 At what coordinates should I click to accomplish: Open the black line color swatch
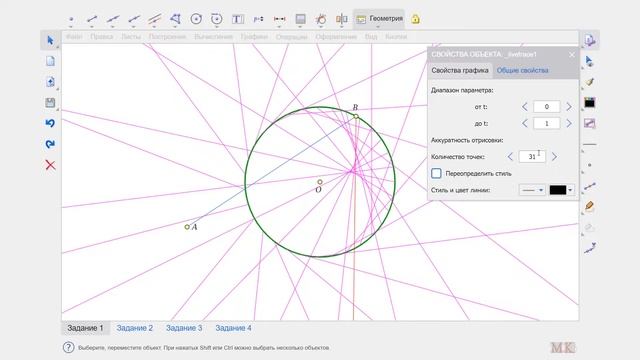[x=562, y=190]
